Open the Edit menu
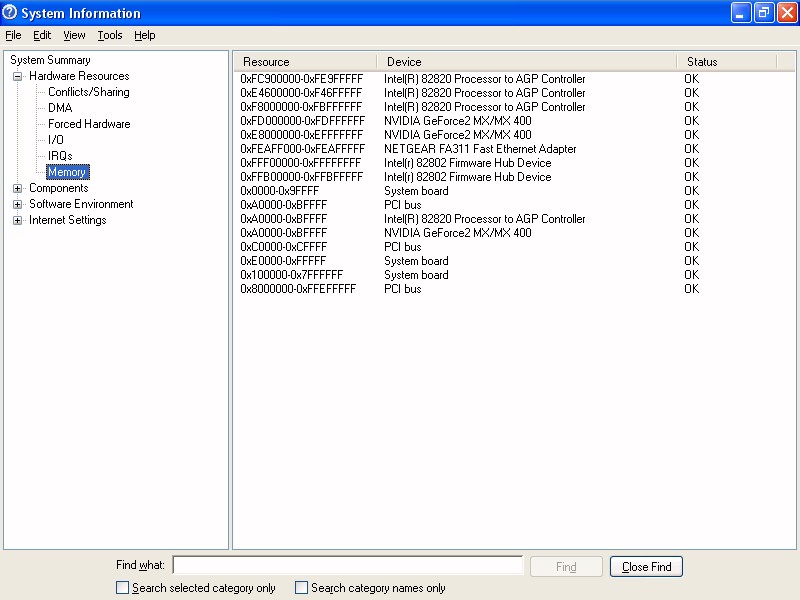The height and width of the screenshot is (600, 800). tap(42, 35)
